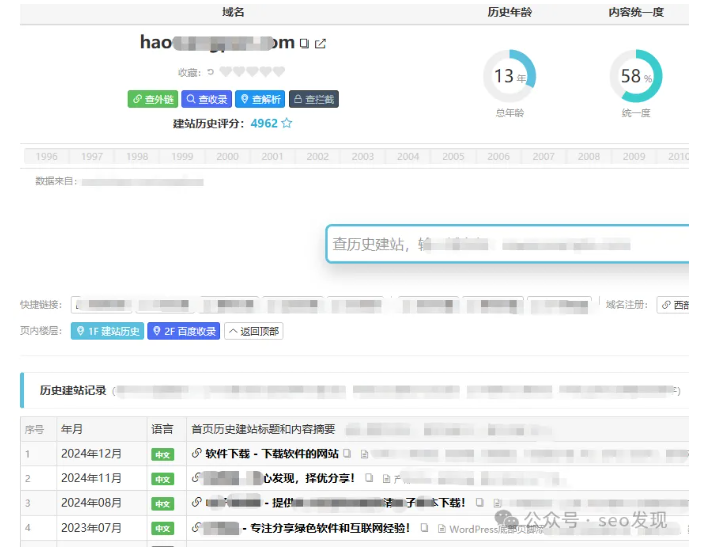
Task: Select year 1996 on the timeline
Action: pyautogui.click(x=46, y=156)
